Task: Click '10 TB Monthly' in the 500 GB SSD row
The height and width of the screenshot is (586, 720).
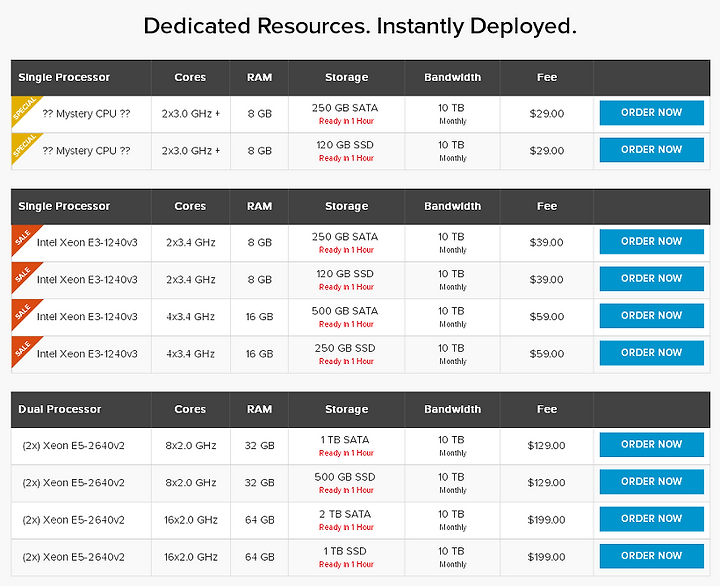Action: [x=452, y=483]
